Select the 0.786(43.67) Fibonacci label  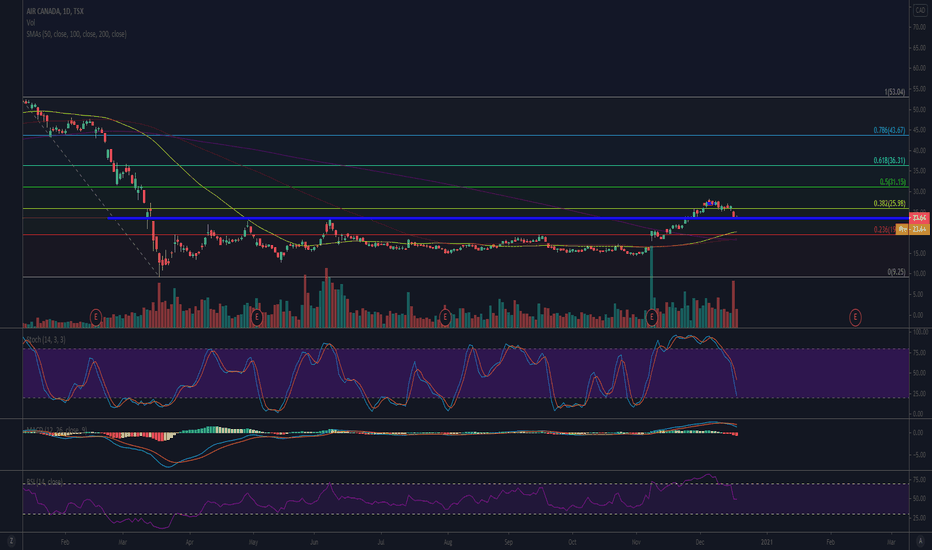click(x=889, y=130)
